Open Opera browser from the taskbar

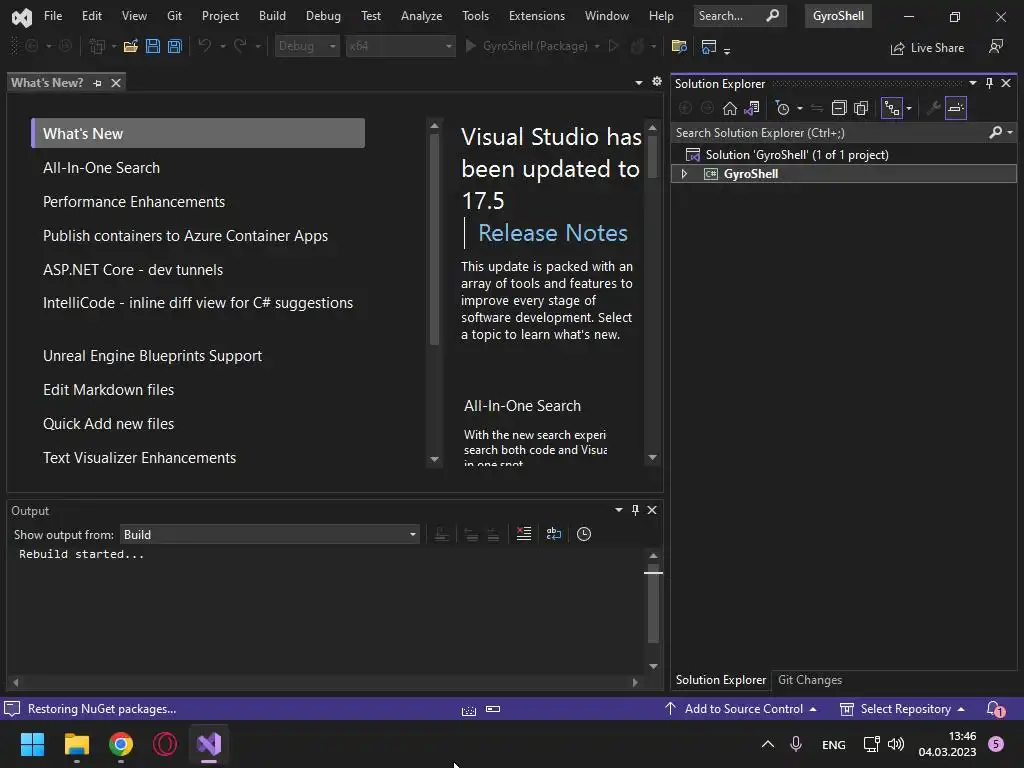(165, 744)
